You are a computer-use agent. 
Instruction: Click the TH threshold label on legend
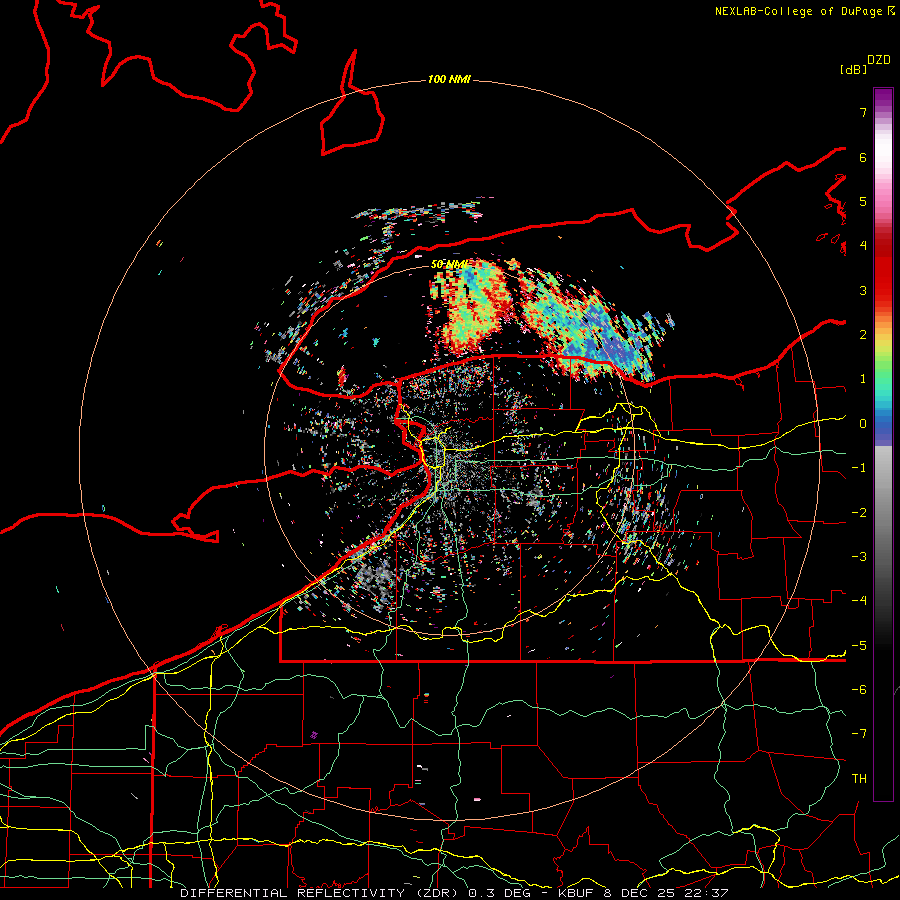(x=859, y=779)
